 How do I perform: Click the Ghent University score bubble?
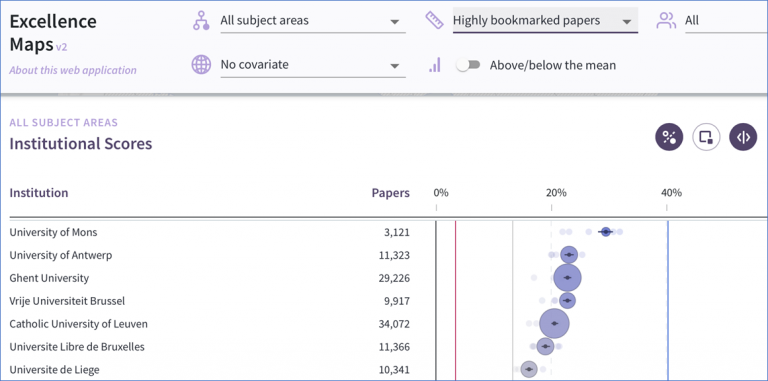567,278
